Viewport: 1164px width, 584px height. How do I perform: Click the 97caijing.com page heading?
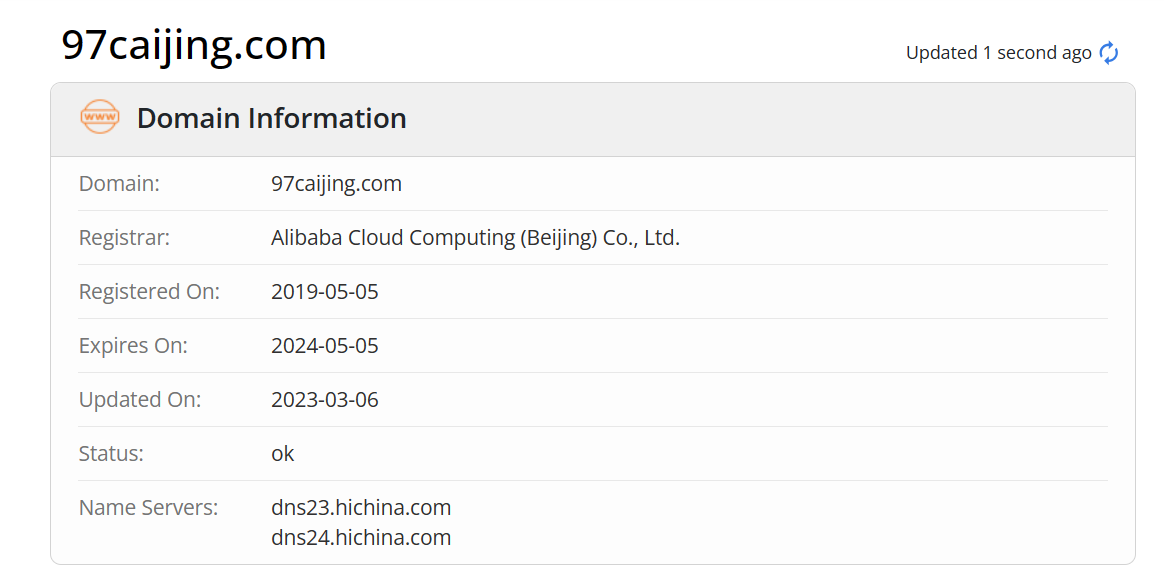[194, 44]
